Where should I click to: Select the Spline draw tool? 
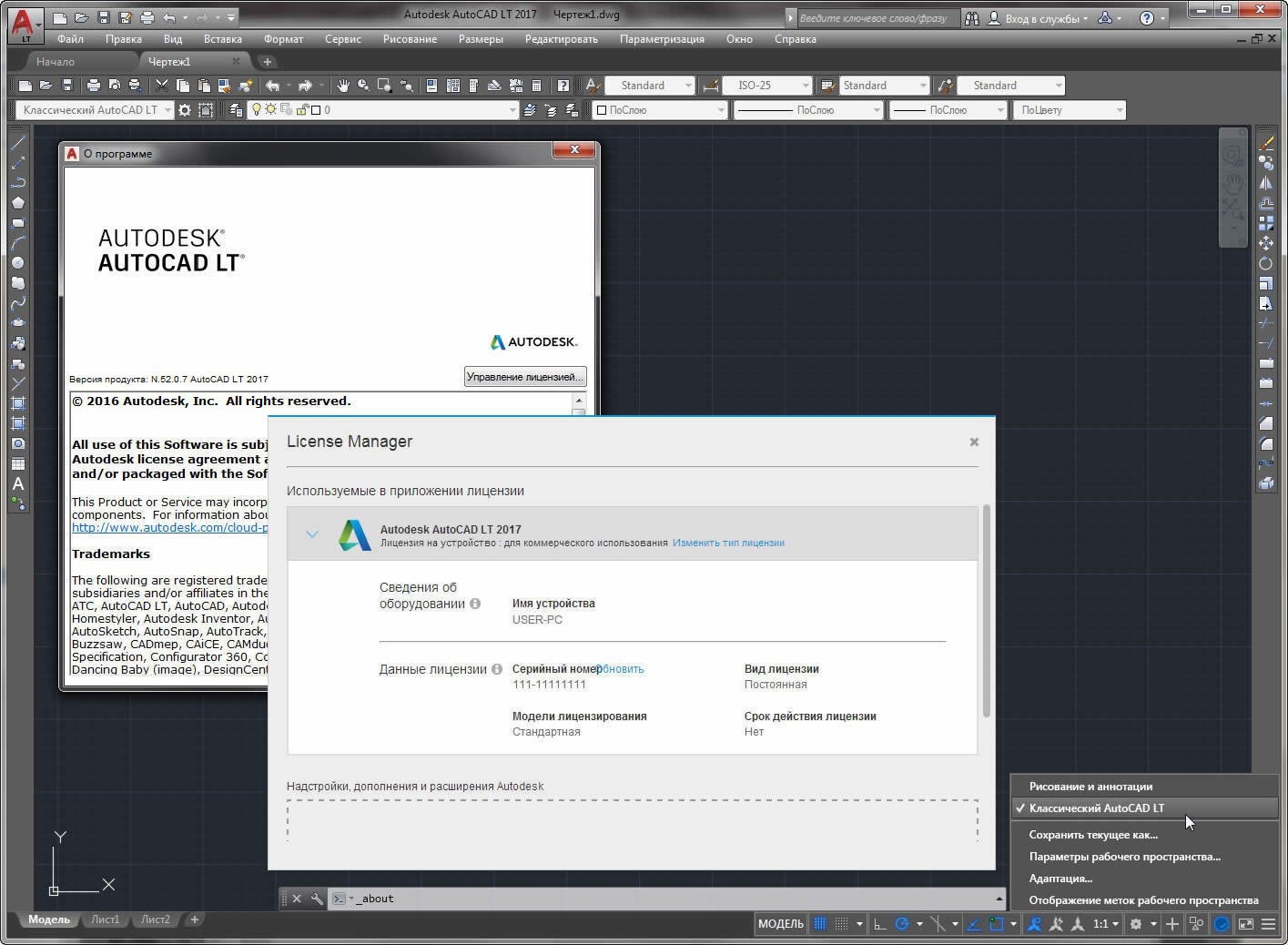click(18, 303)
